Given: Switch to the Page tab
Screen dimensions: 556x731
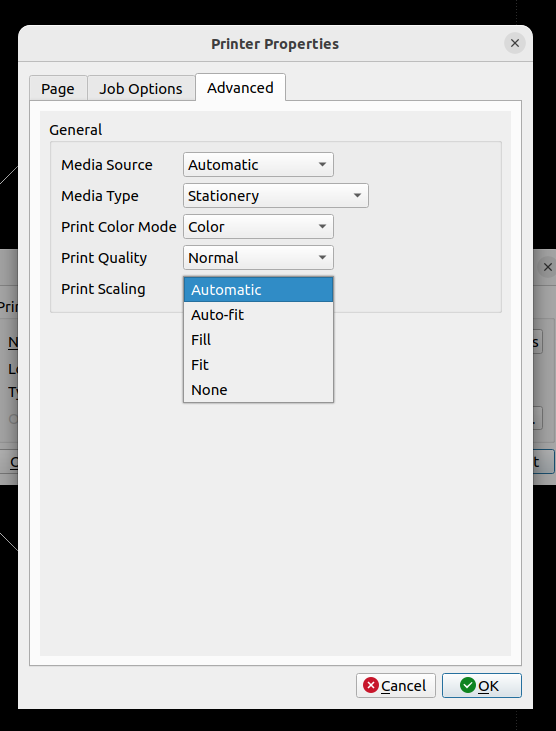Looking at the screenshot, I should click(x=58, y=88).
